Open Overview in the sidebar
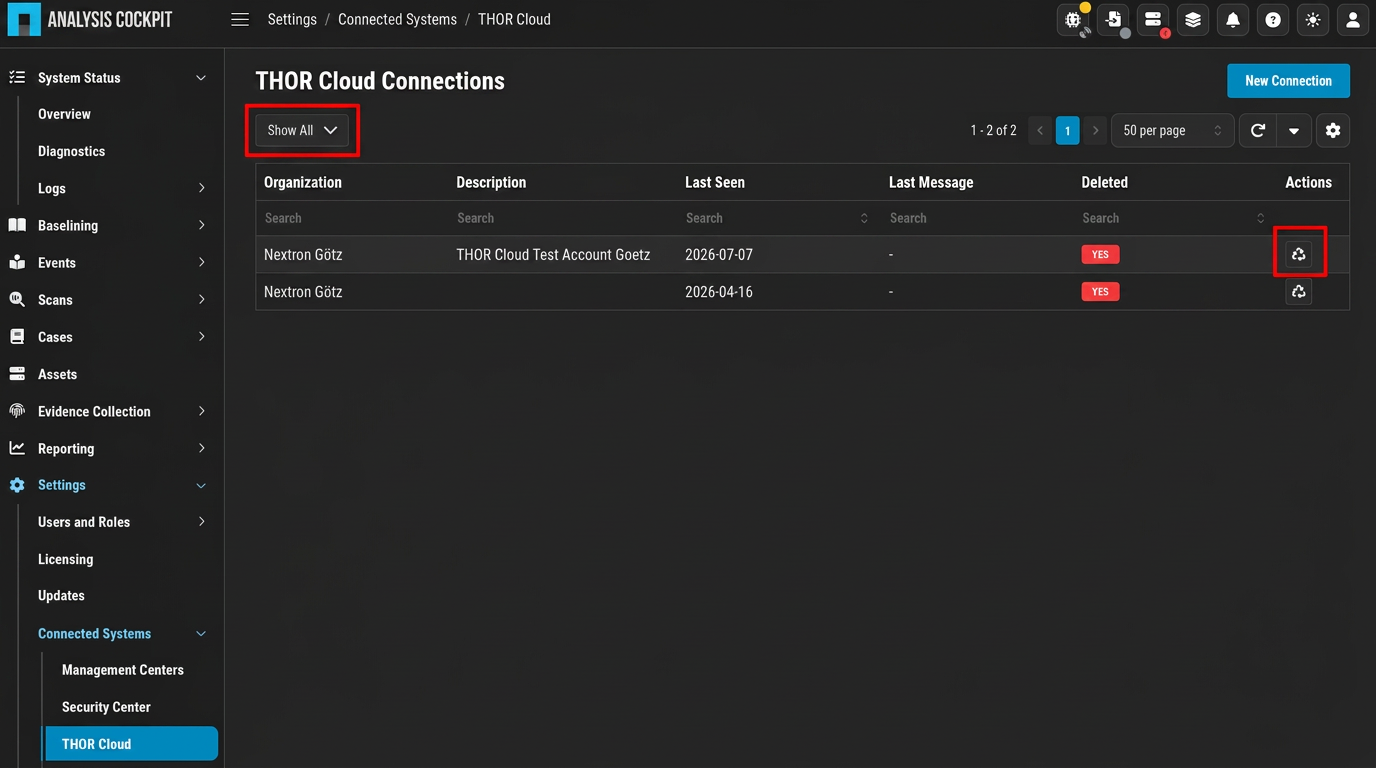The width and height of the screenshot is (1376, 768). (64, 114)
